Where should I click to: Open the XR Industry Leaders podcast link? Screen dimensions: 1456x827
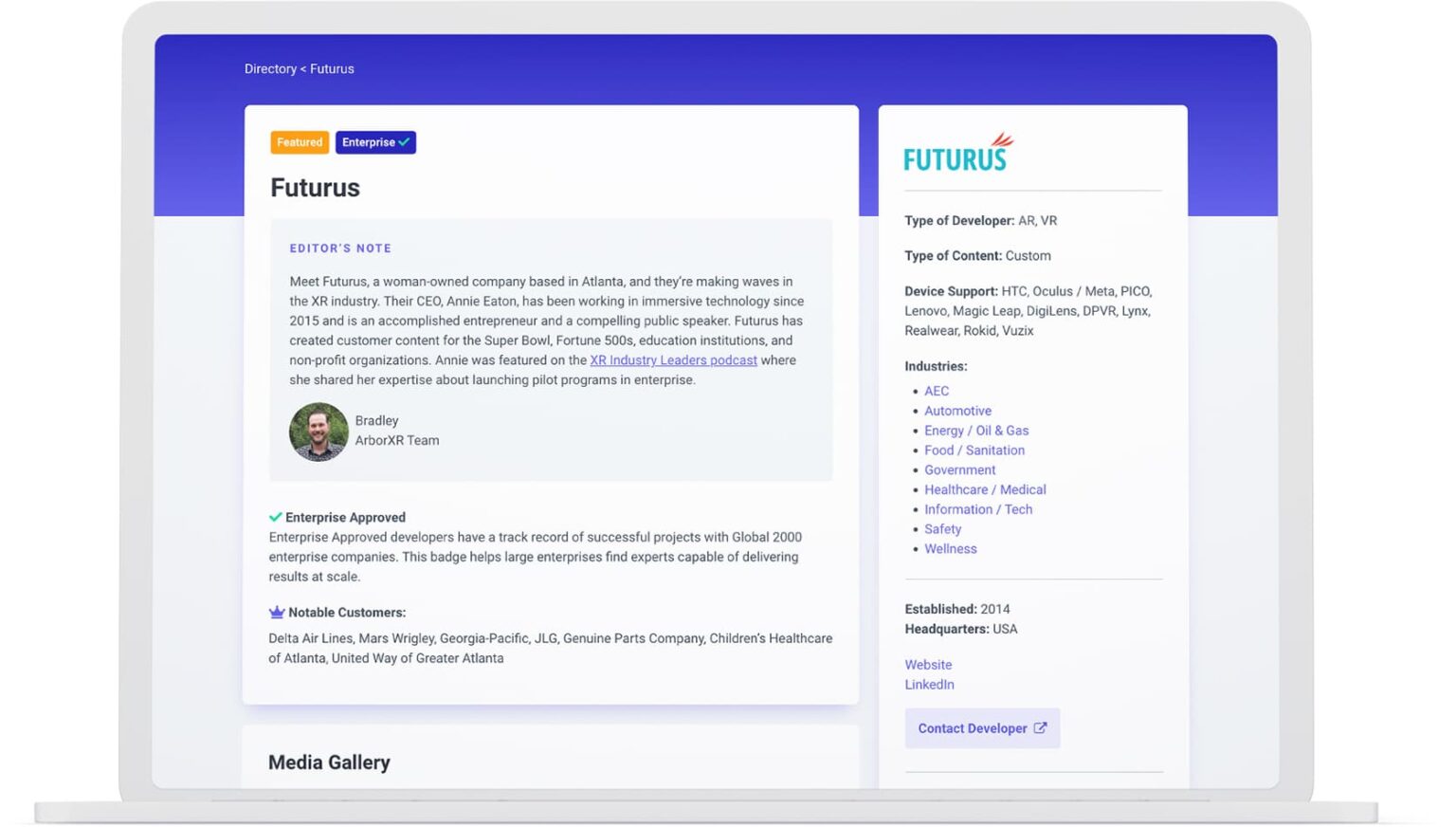(674, 360)
